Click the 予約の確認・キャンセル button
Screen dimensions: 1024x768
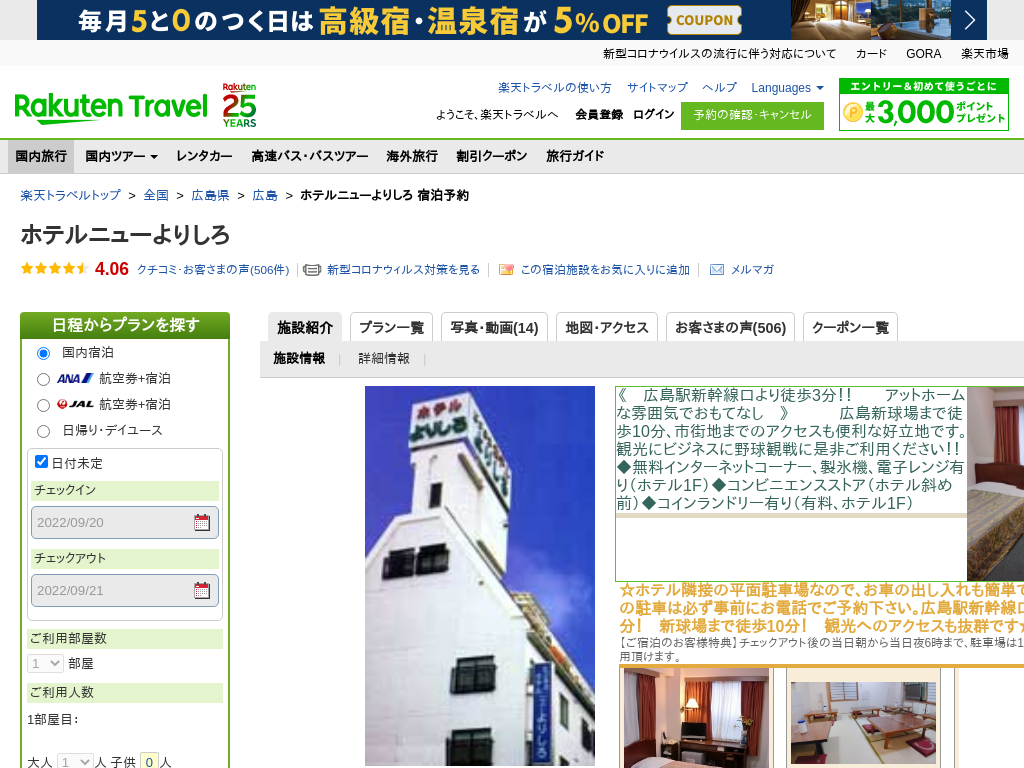[752, 116]
